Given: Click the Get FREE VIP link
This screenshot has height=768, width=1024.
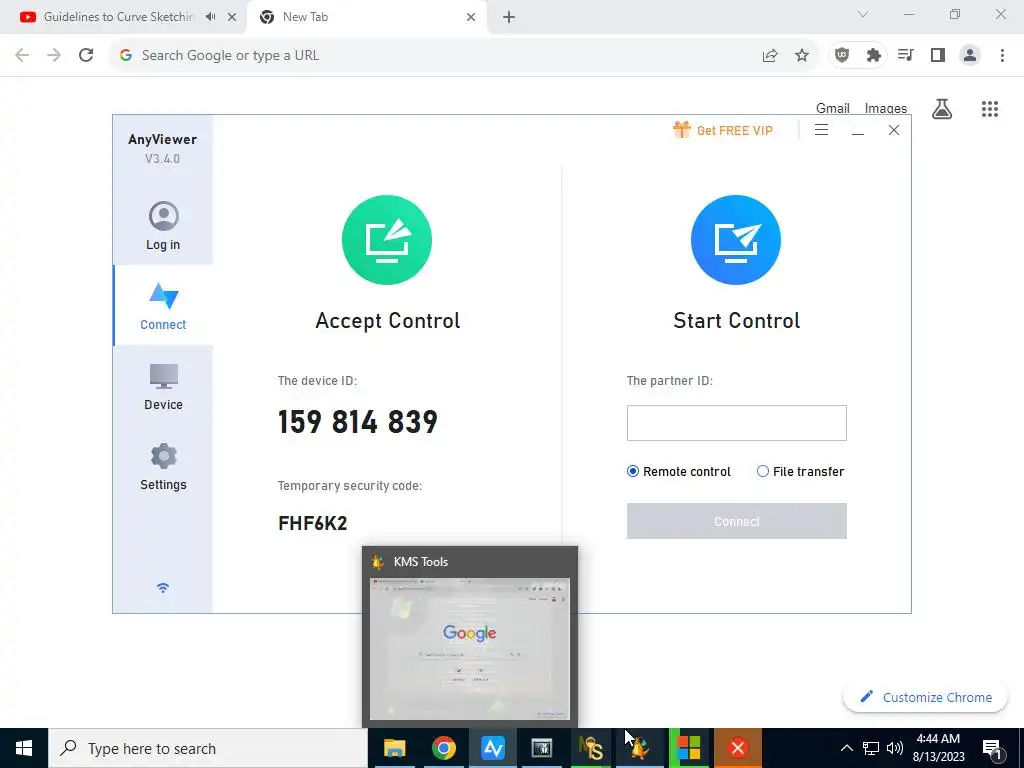Looking at the screenshot, I should coord(735,131).
